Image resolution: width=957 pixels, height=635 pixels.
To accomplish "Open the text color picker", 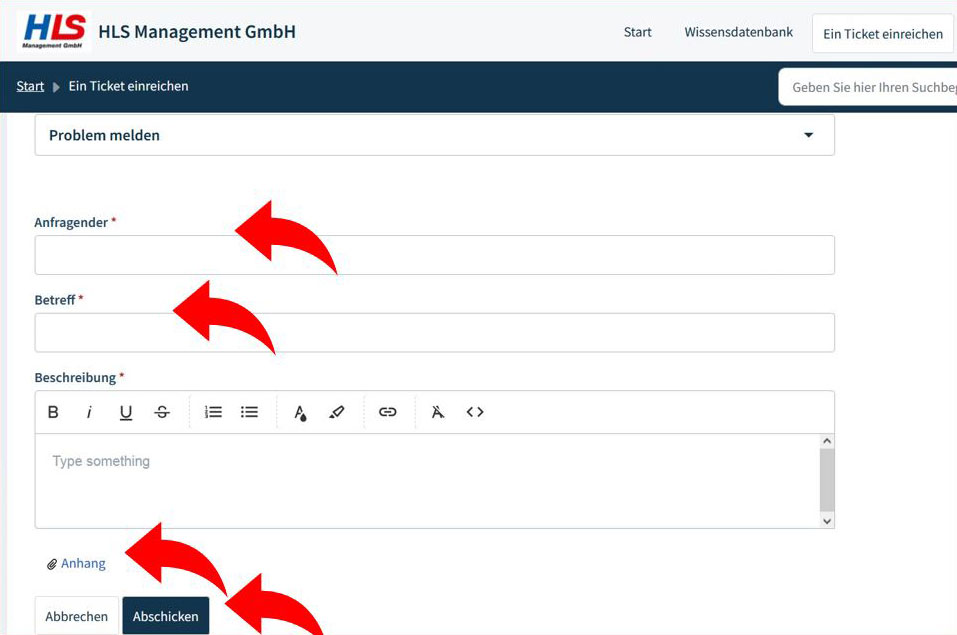I will (x=300, y=412).
